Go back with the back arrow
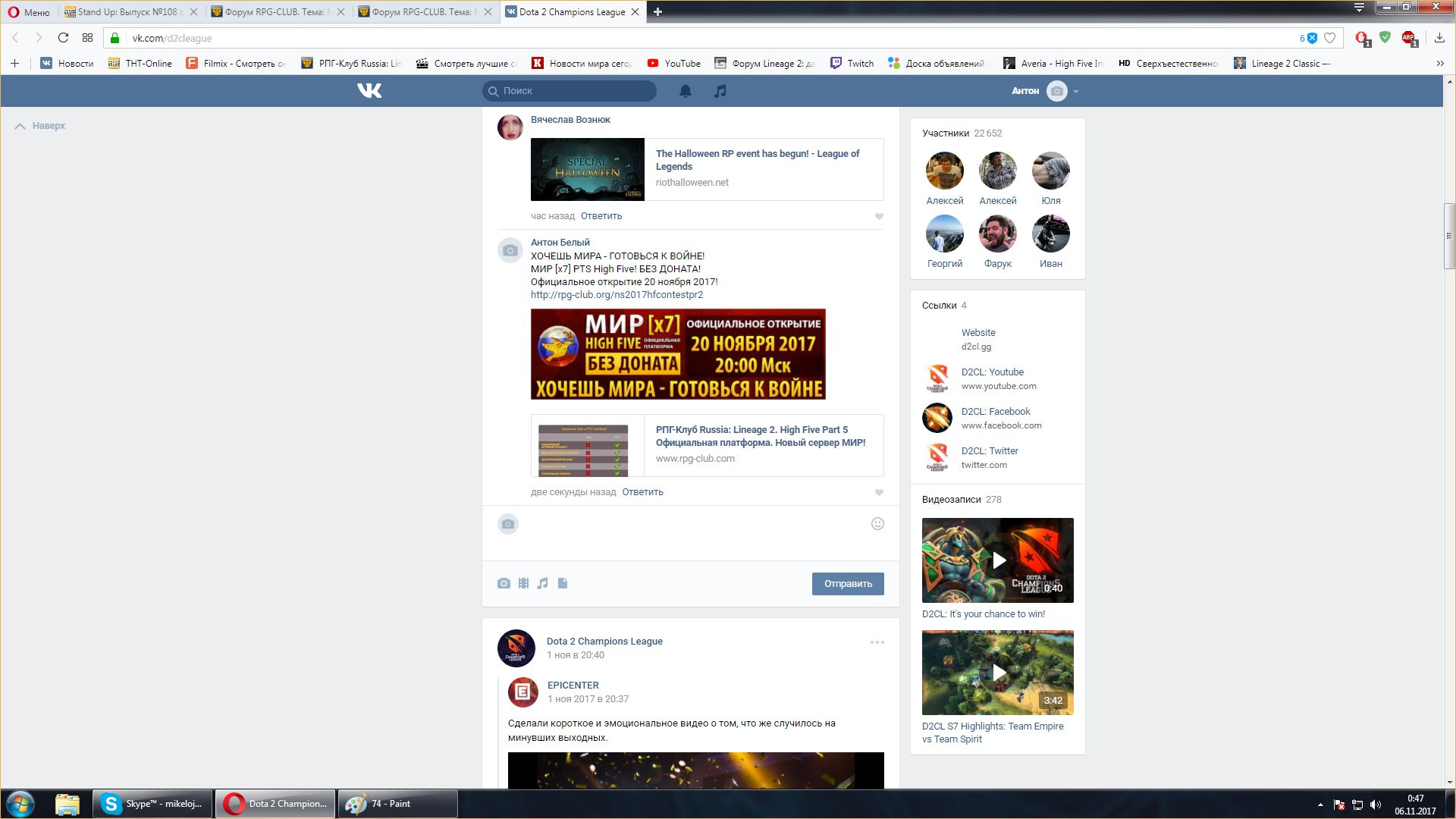This screenshot has height=819, width=1456. 15,38
